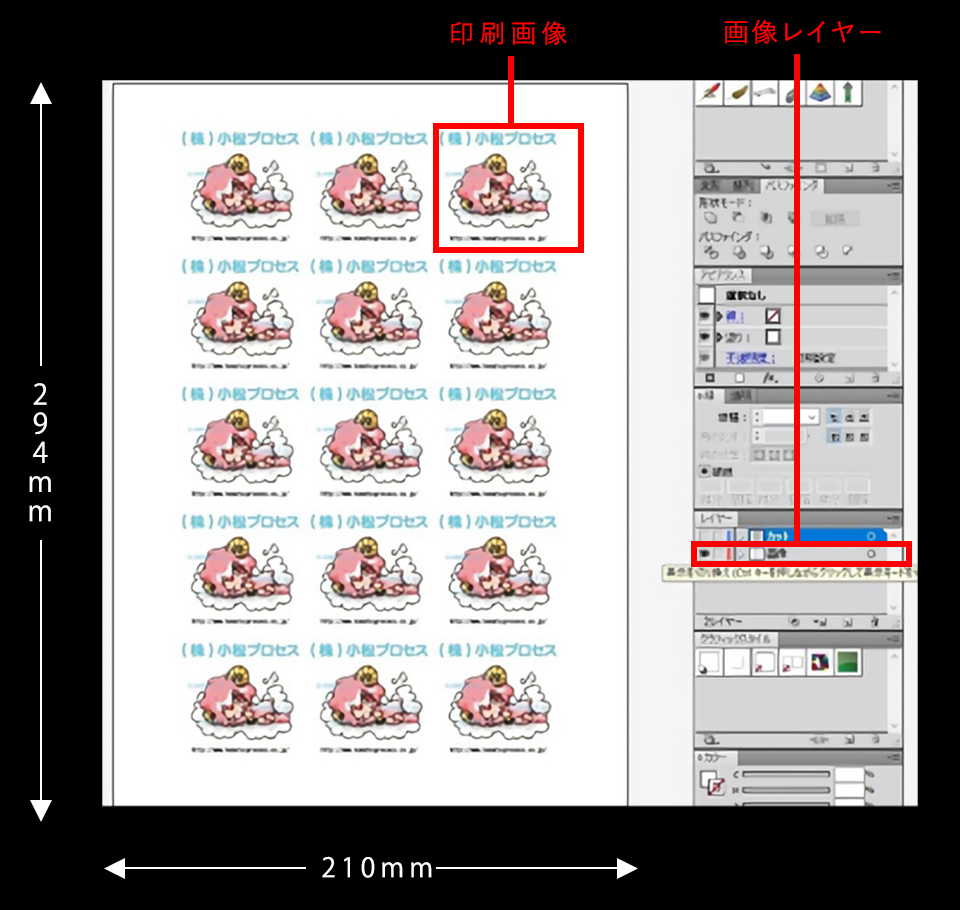Open the Symbol Libraries menu icon
The height and width of the screenshot is (910, 960).
click(711, 168)
